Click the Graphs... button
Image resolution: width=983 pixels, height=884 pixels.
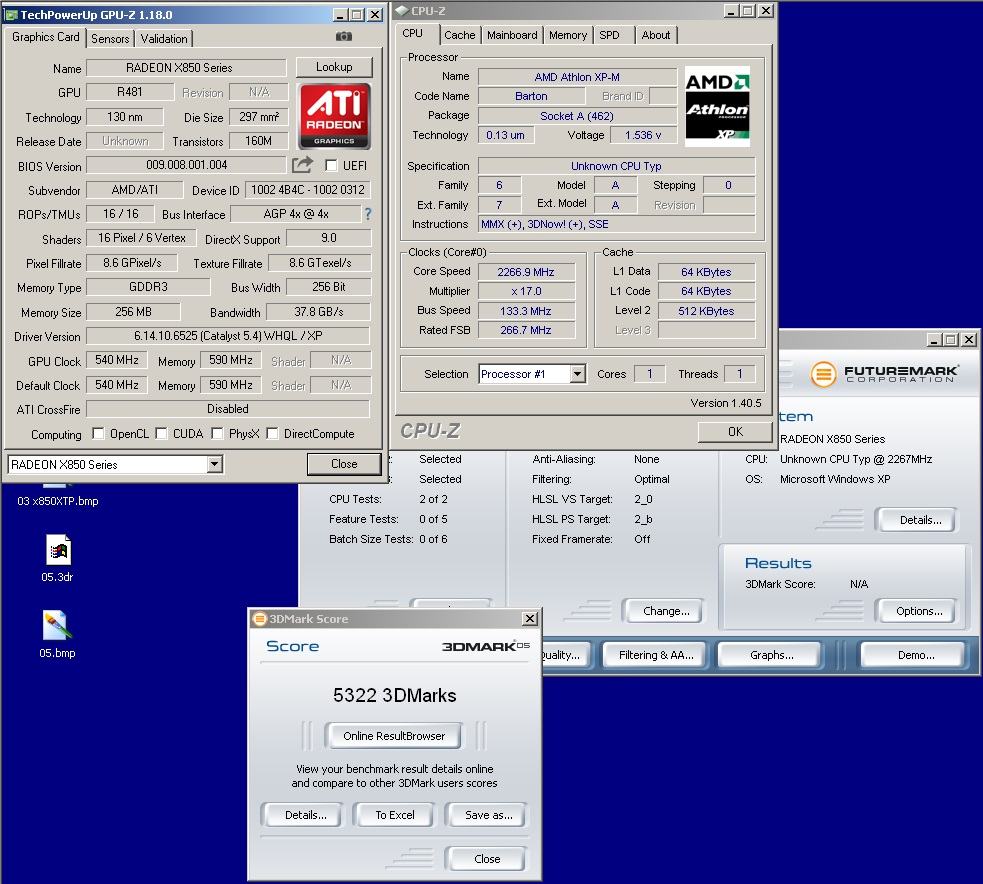[771, 655]
